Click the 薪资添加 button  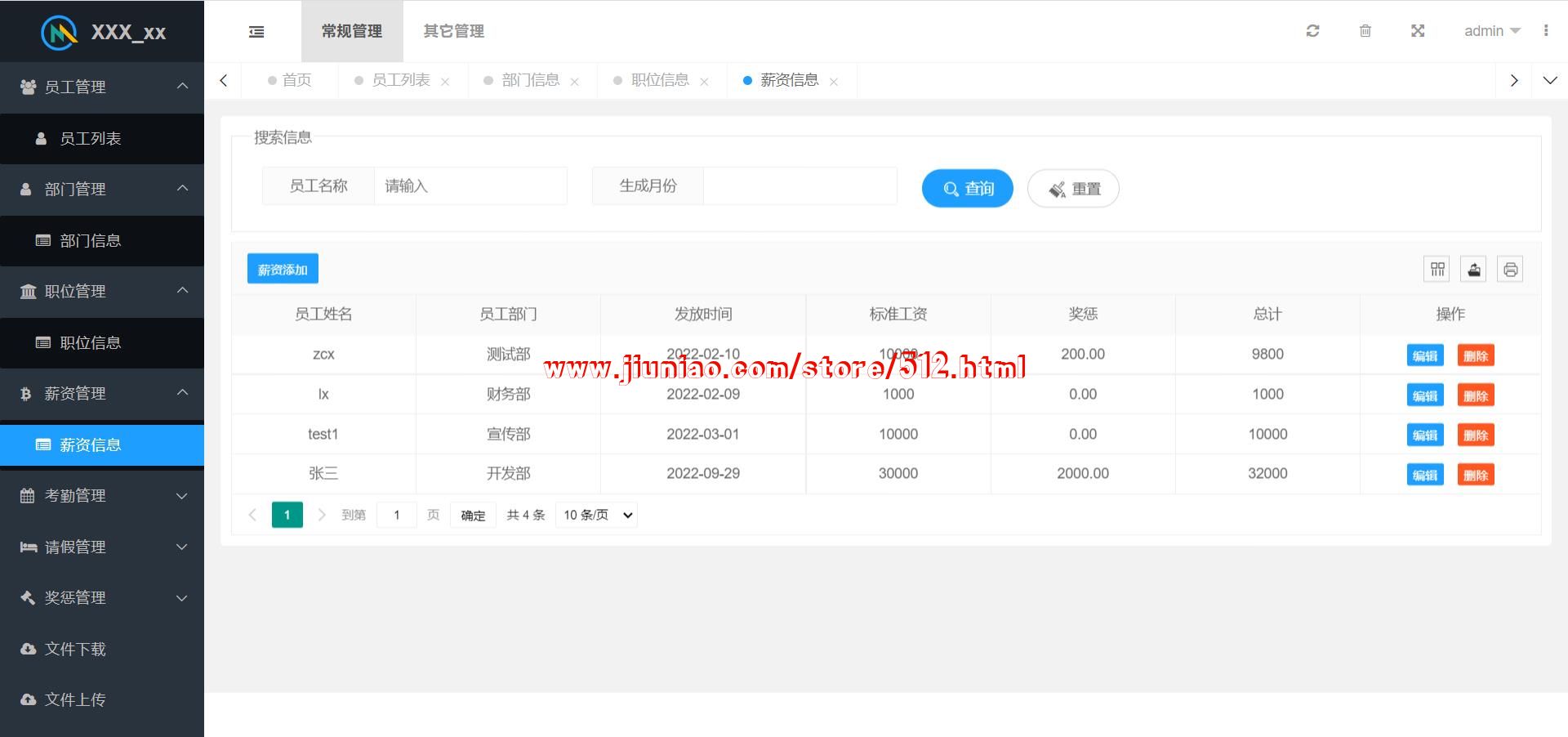point(283,269)
